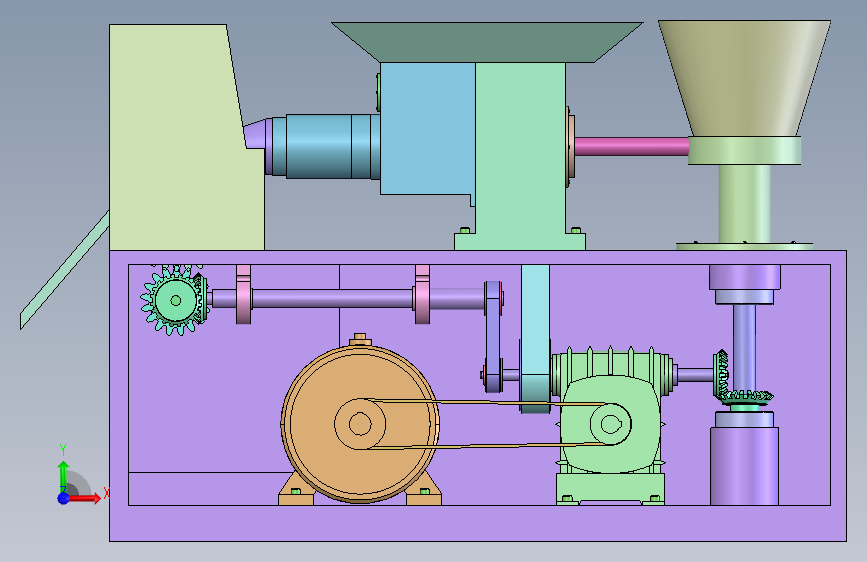This screenshot has height=562, width=867.
Task: Select the mint green support block
Action: click(520, 156)
